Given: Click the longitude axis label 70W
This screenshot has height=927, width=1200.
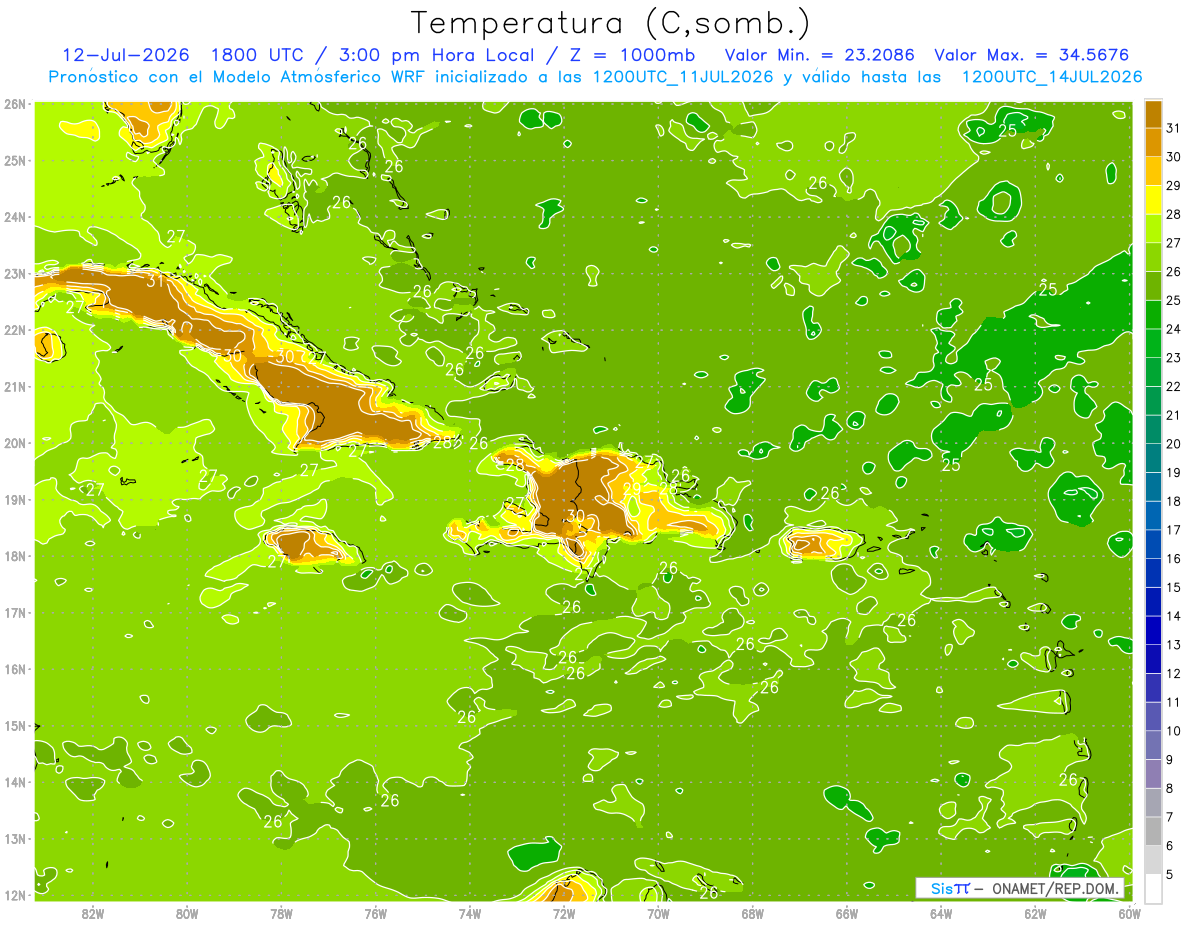Looking at the screenshot, I should point(658,913).
